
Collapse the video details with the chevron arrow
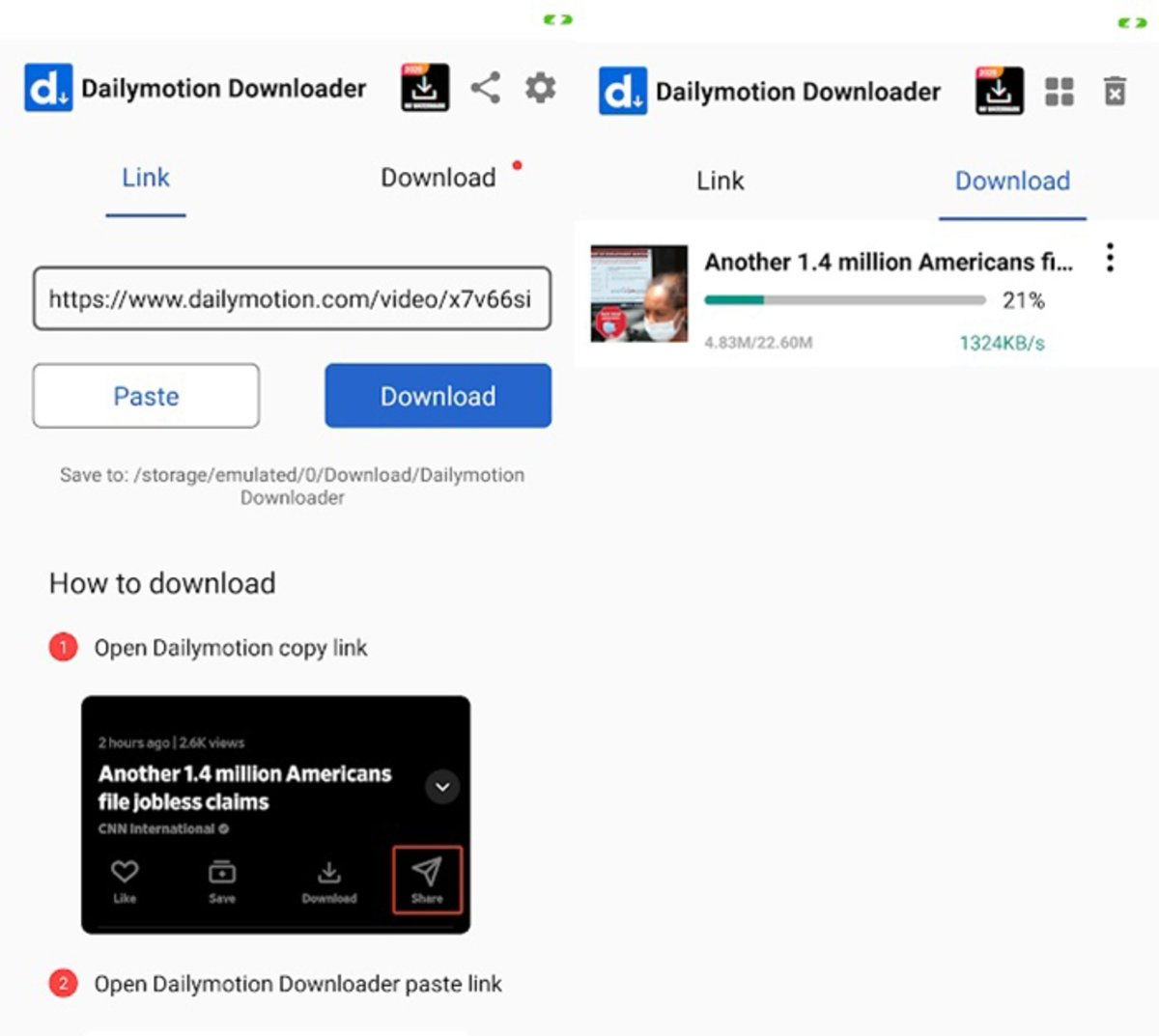point(442,787)
